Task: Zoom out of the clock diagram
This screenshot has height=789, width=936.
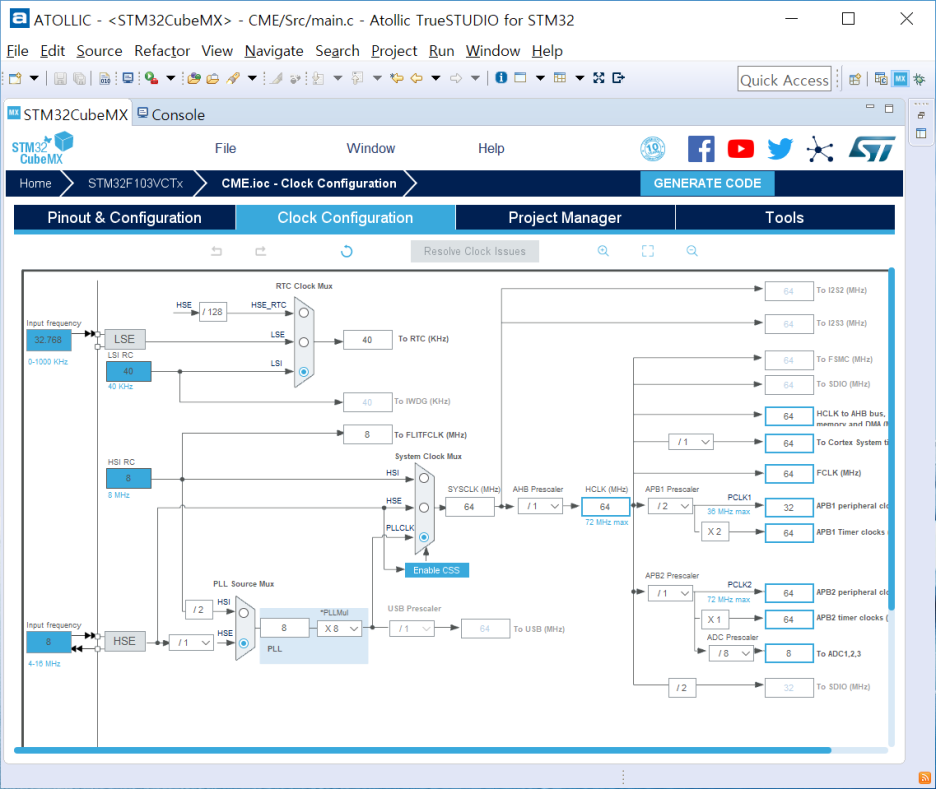Action: (692, 251)
